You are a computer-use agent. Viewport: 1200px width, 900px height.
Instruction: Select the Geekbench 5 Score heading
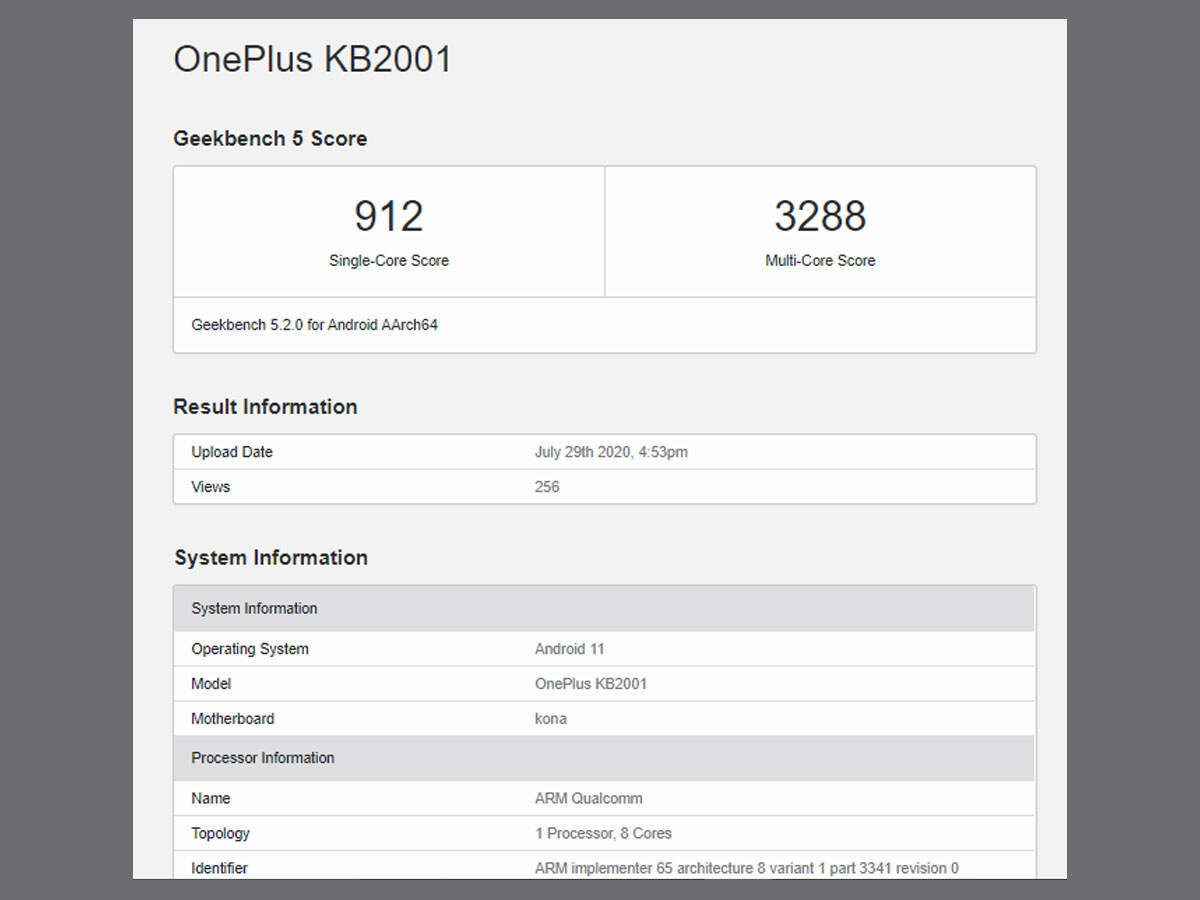270,139
